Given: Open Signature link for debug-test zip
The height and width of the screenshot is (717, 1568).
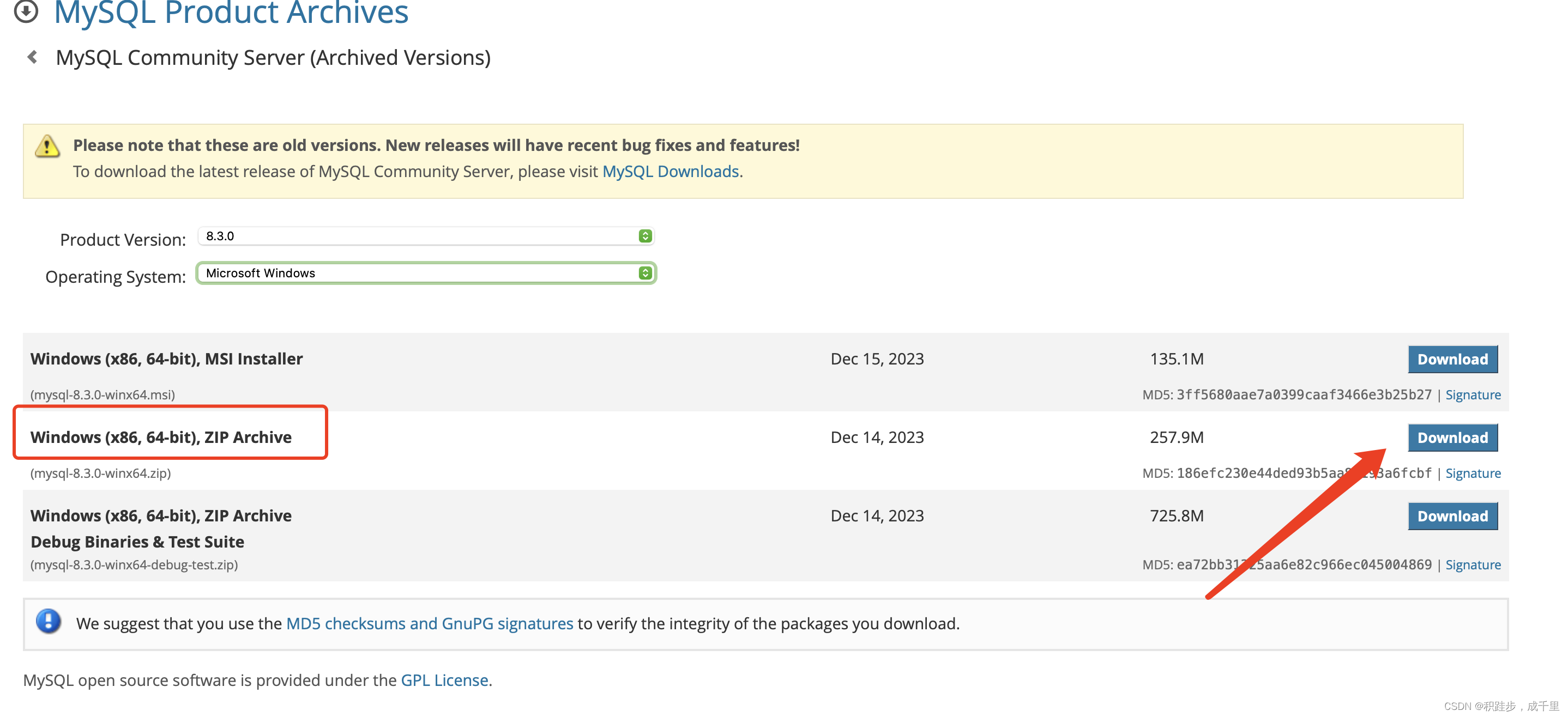Looking at the screenshot, I should click(1473, 565).
